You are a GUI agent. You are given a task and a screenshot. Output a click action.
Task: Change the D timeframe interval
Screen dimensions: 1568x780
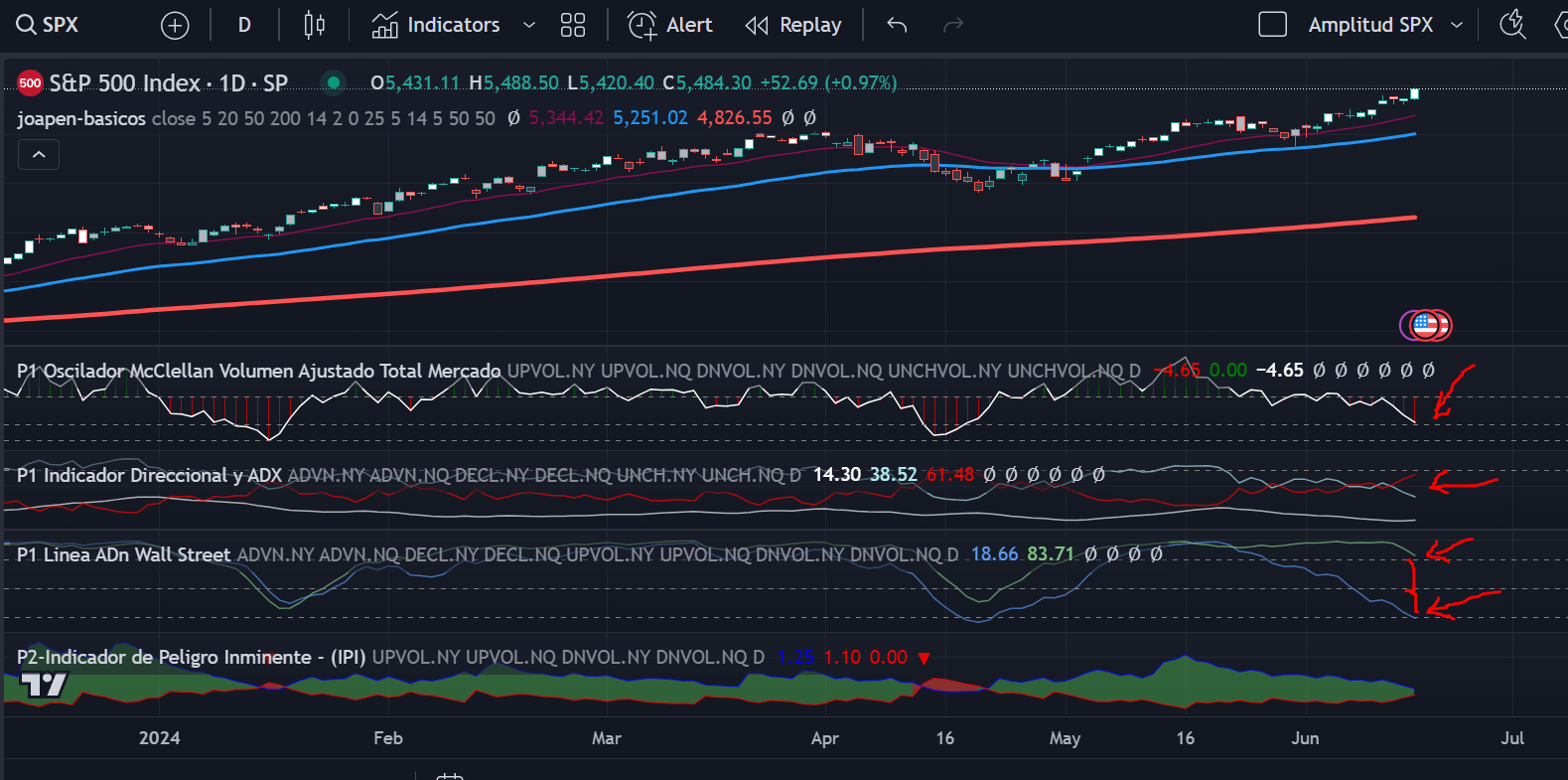(244, 25)
